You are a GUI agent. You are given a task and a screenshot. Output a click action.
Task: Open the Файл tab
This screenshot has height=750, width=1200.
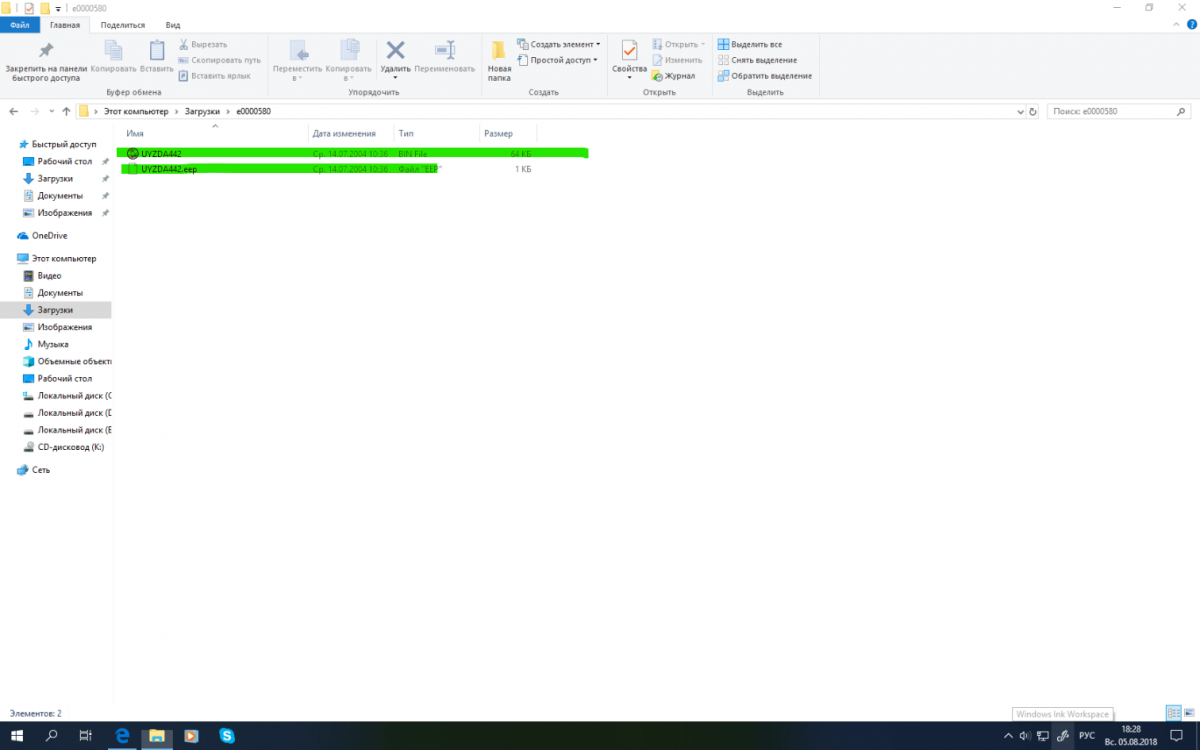pos(19,24)
